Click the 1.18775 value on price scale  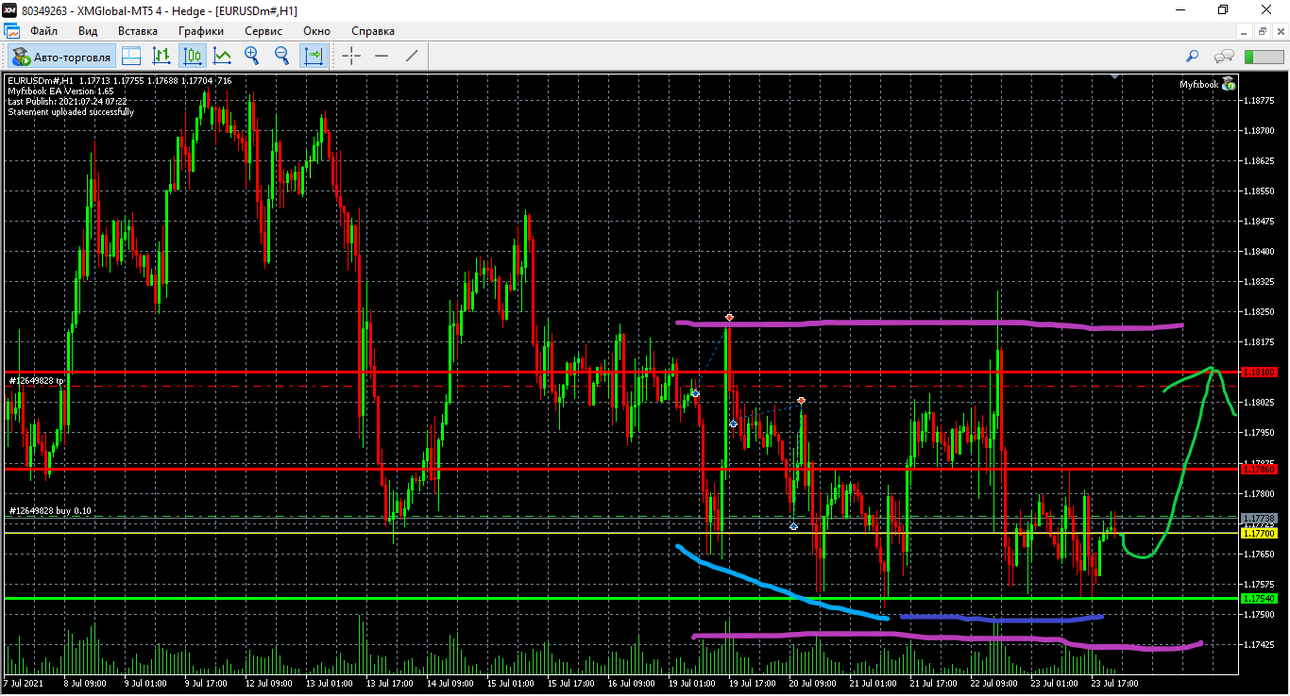[1260, 100]
